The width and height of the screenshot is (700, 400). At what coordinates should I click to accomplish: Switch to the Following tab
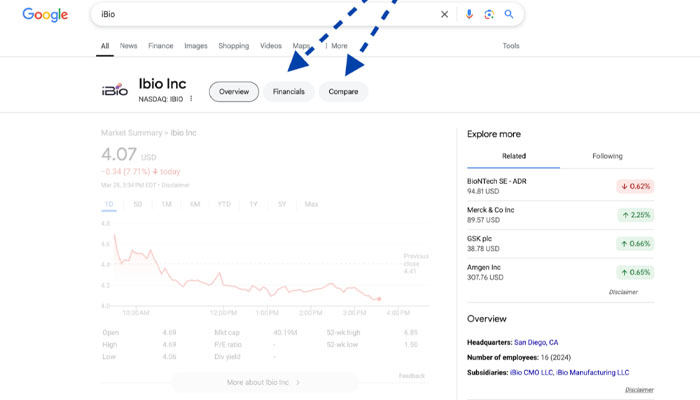pos(607,156)
